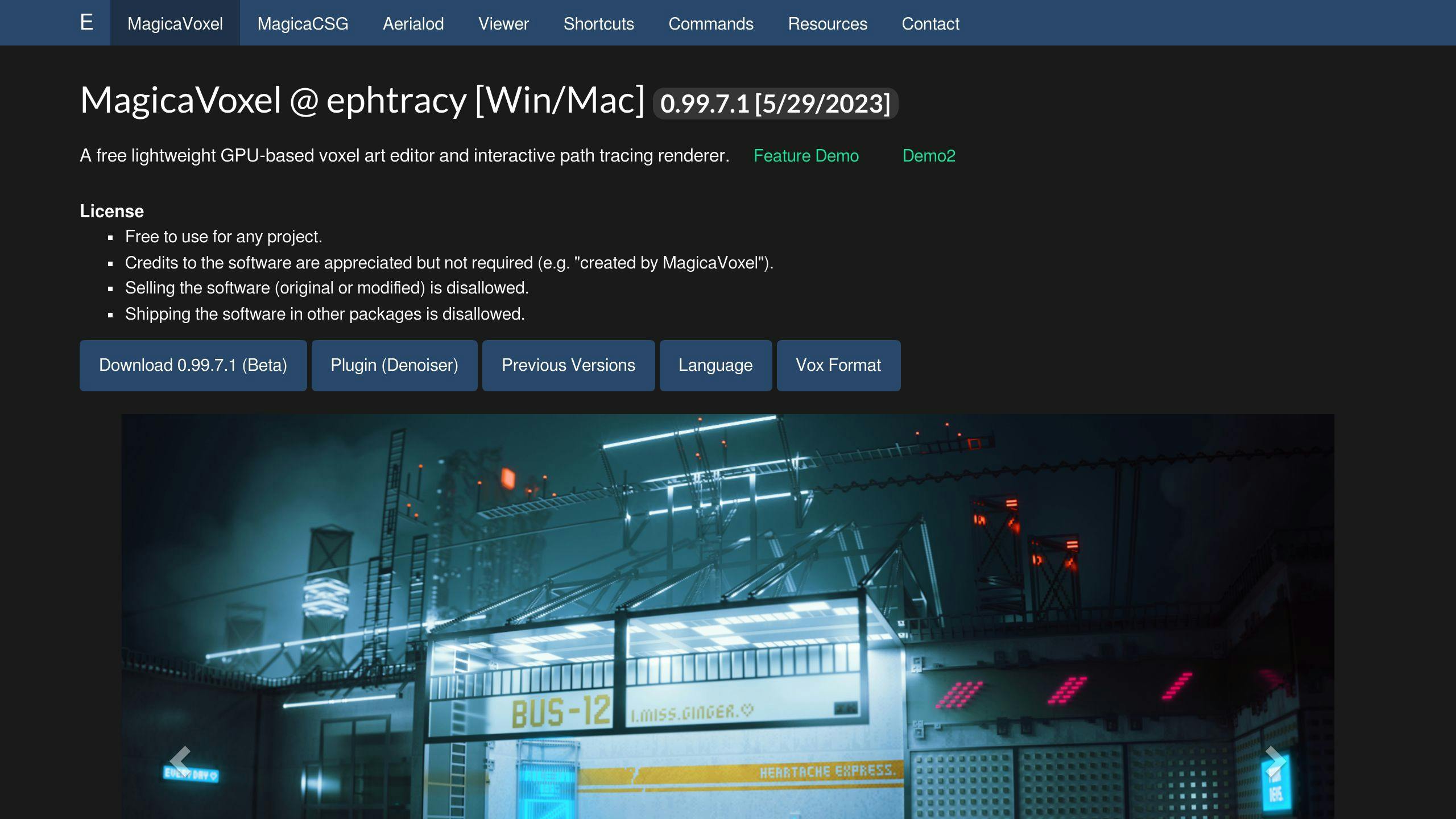This screenshot has width=1456, height=819.
Task: Click "Shipping the software in other packages" line
Action: point(325,314)
